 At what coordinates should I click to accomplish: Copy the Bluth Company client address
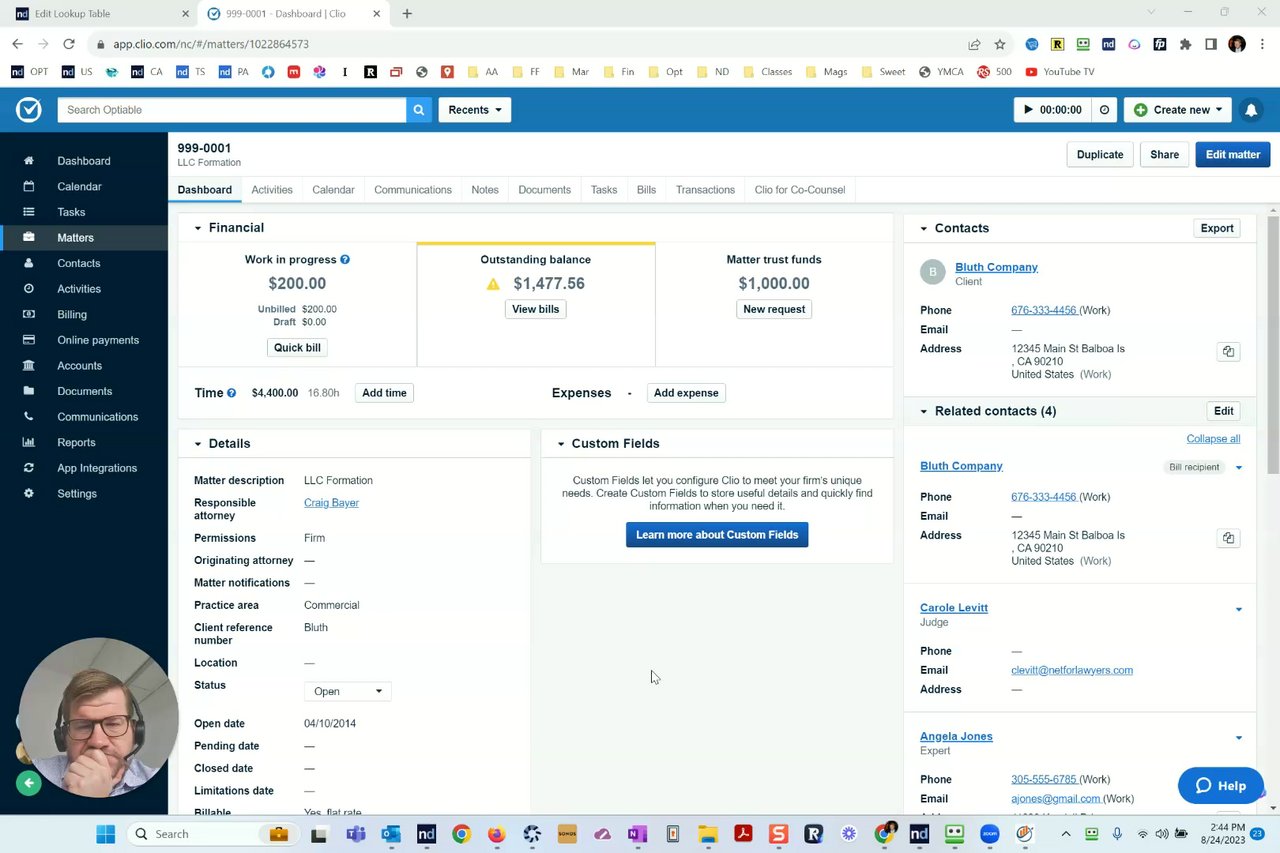pyautogui.click(x=1228, y=351)
